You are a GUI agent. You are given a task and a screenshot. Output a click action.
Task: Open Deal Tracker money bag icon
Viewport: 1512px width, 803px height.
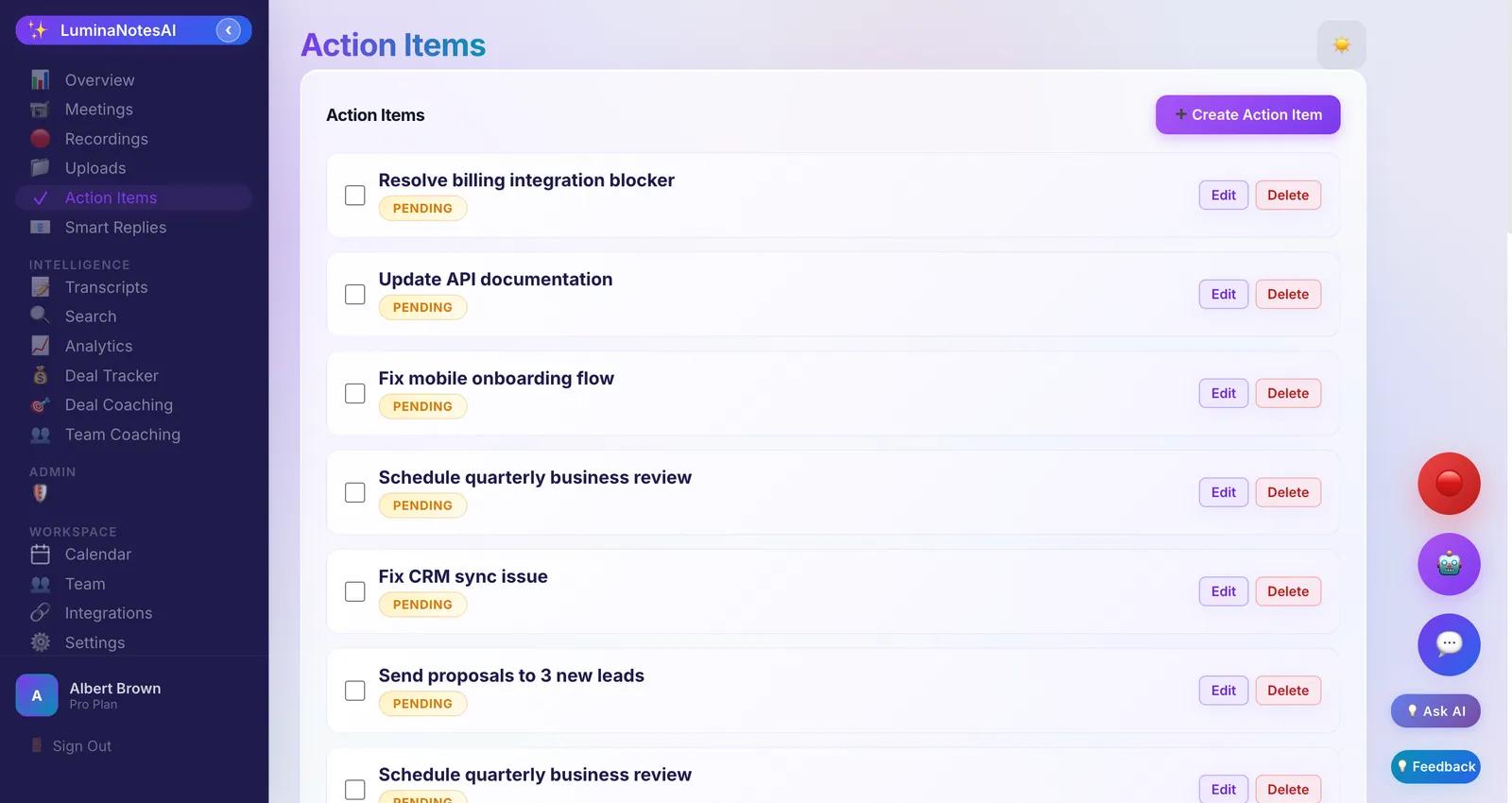pos(40,376)
